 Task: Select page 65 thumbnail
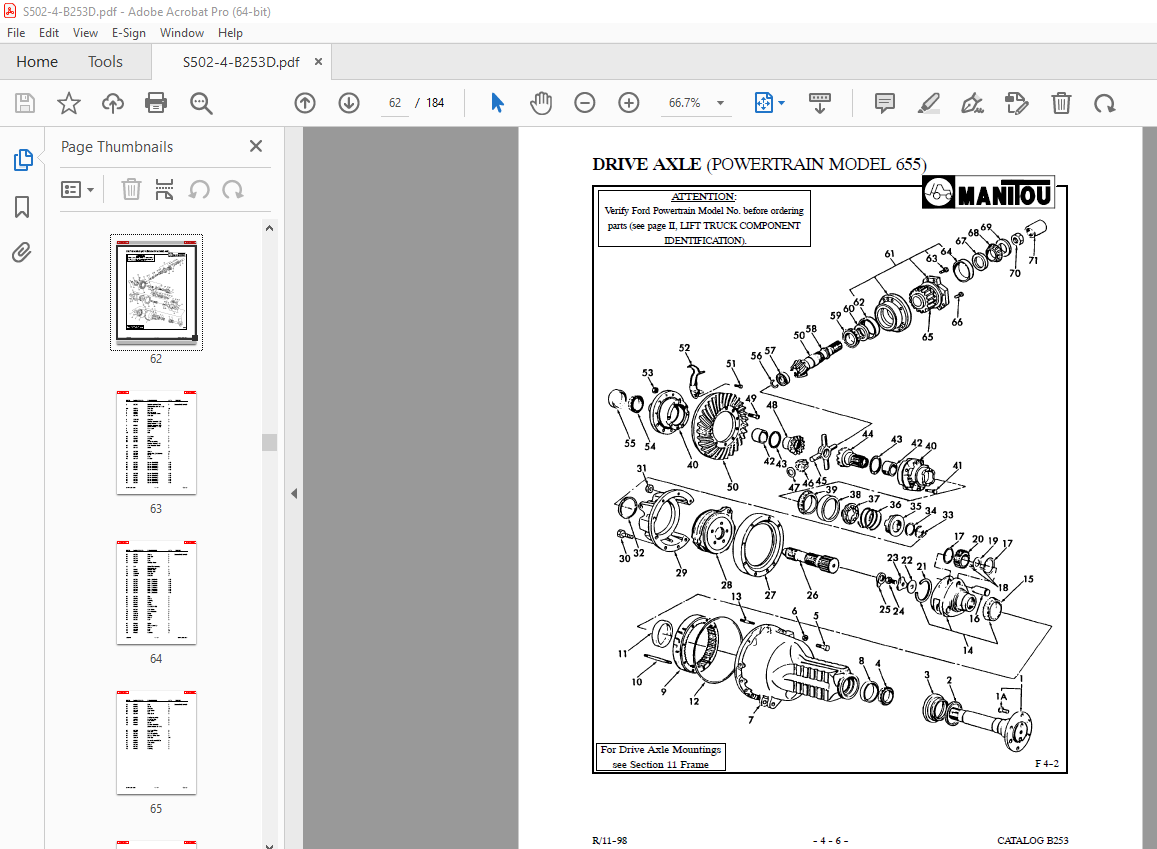[x=156, y=742]
